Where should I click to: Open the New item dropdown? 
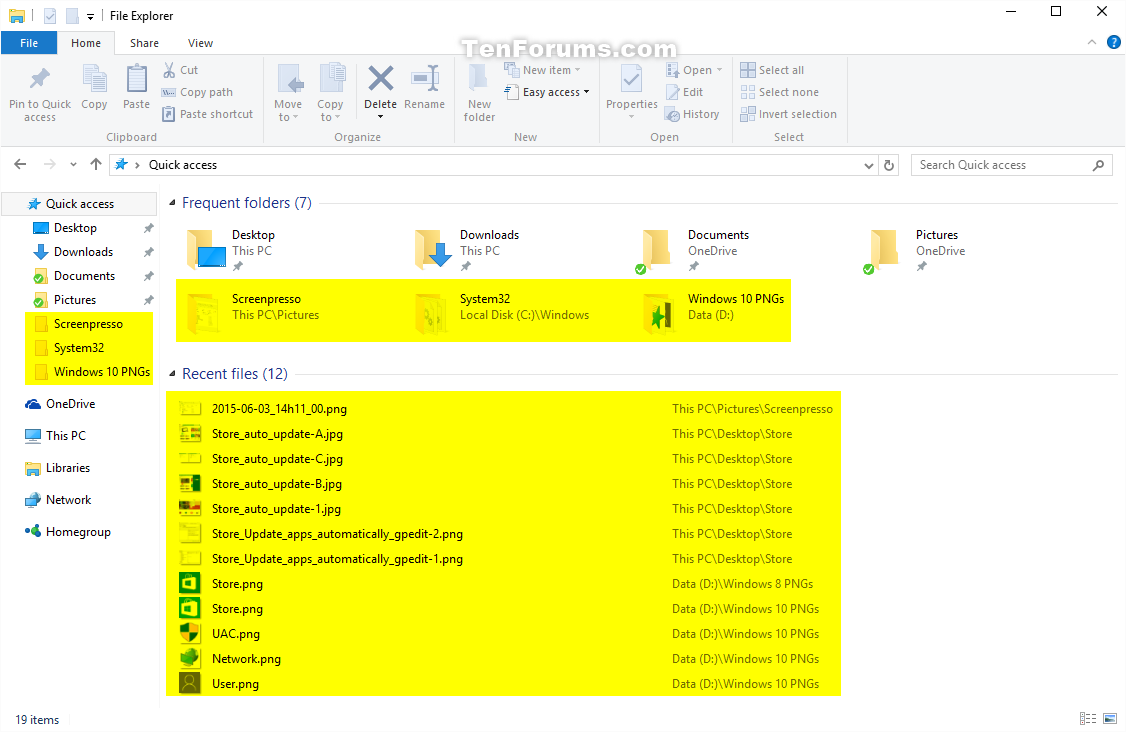(543, 70)
